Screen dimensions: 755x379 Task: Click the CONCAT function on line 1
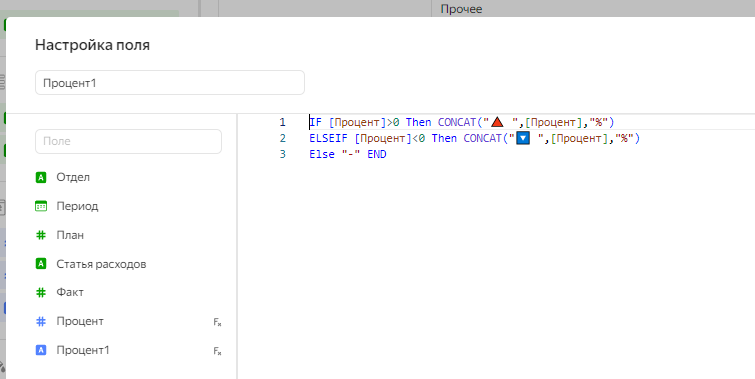pyautogui.click(x=457, y=122)
